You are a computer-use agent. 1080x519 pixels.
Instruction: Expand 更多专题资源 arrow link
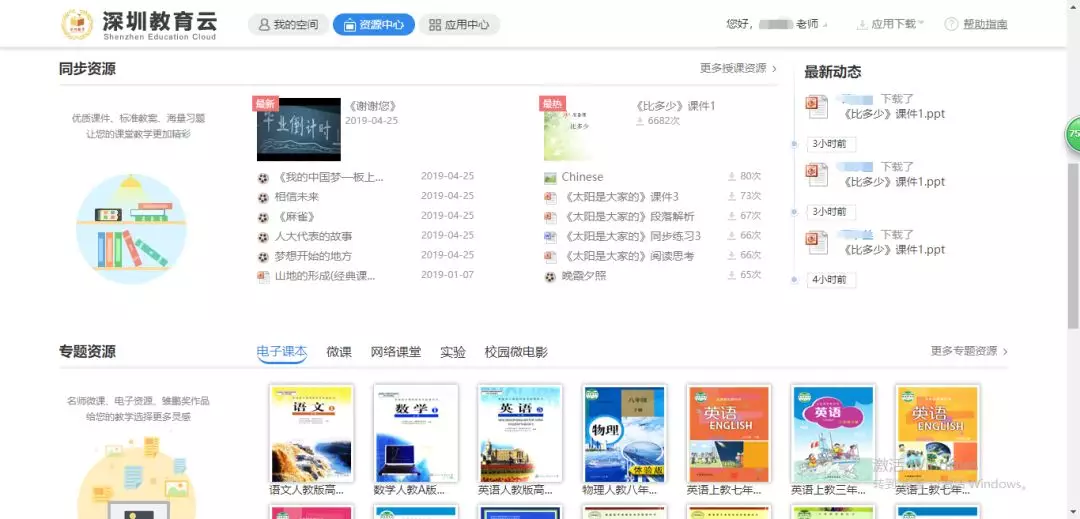click(969, 351)
